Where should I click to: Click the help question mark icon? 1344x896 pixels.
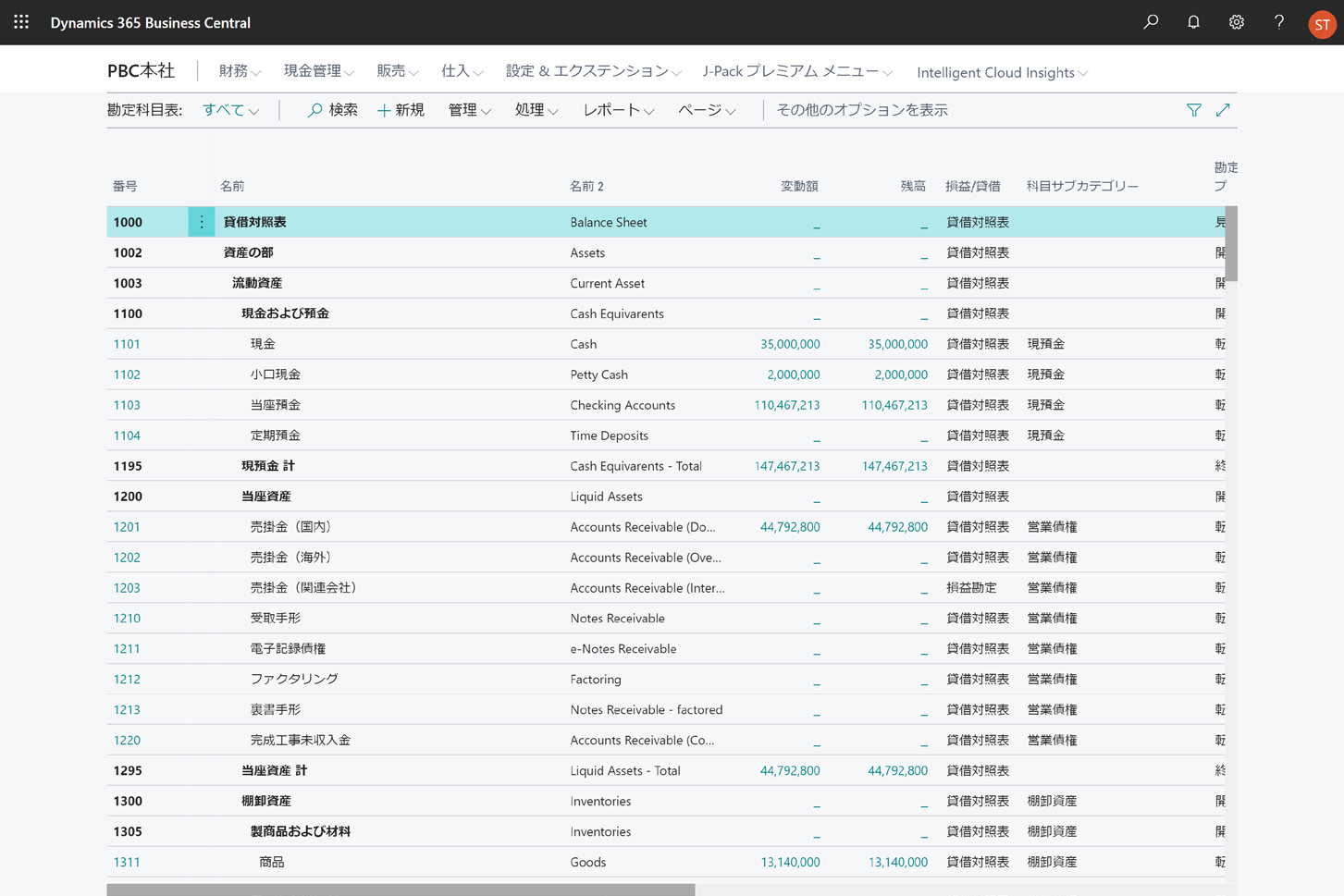[1278, 22]
